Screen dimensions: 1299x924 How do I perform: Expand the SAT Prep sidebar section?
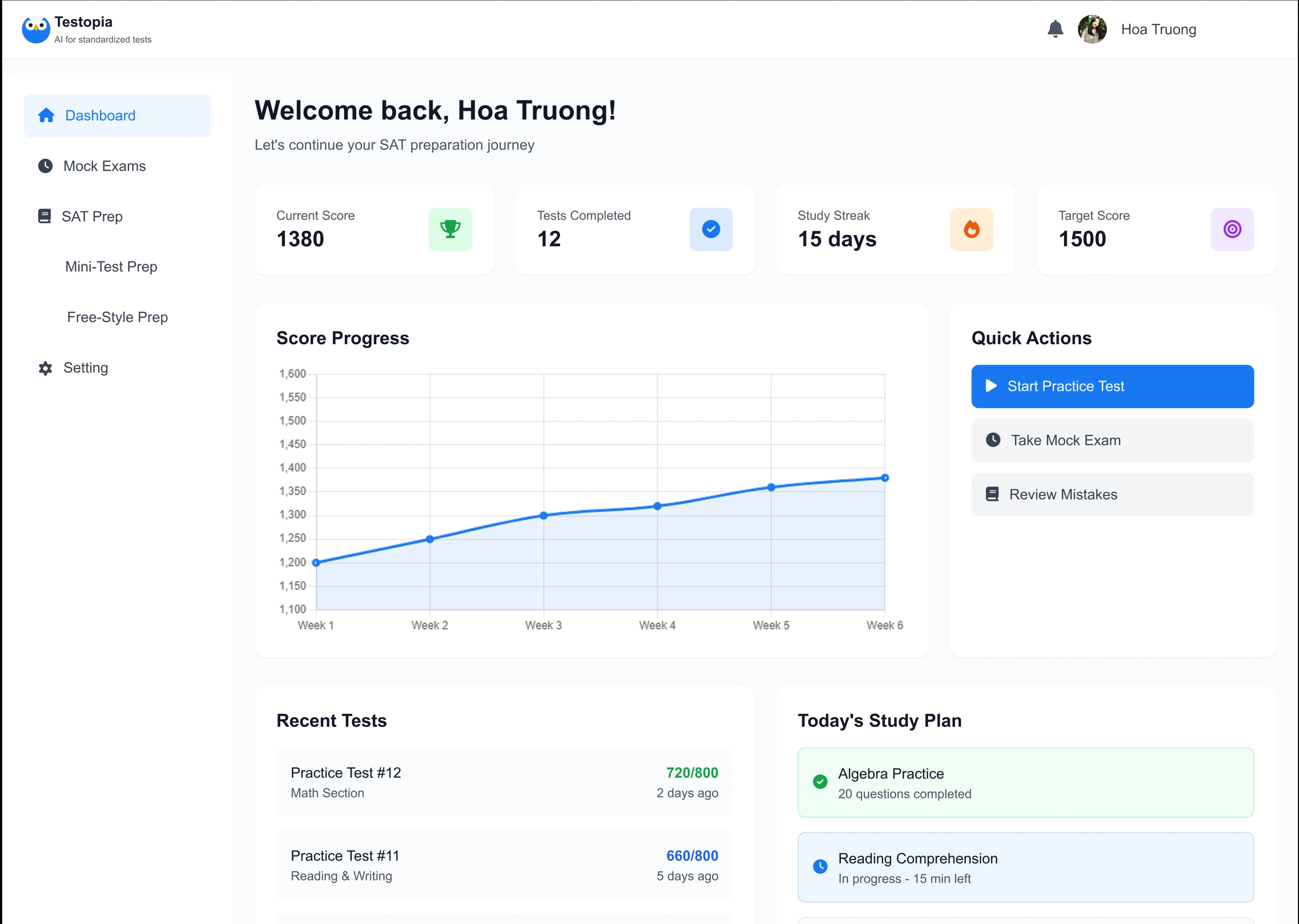[92, 217]
